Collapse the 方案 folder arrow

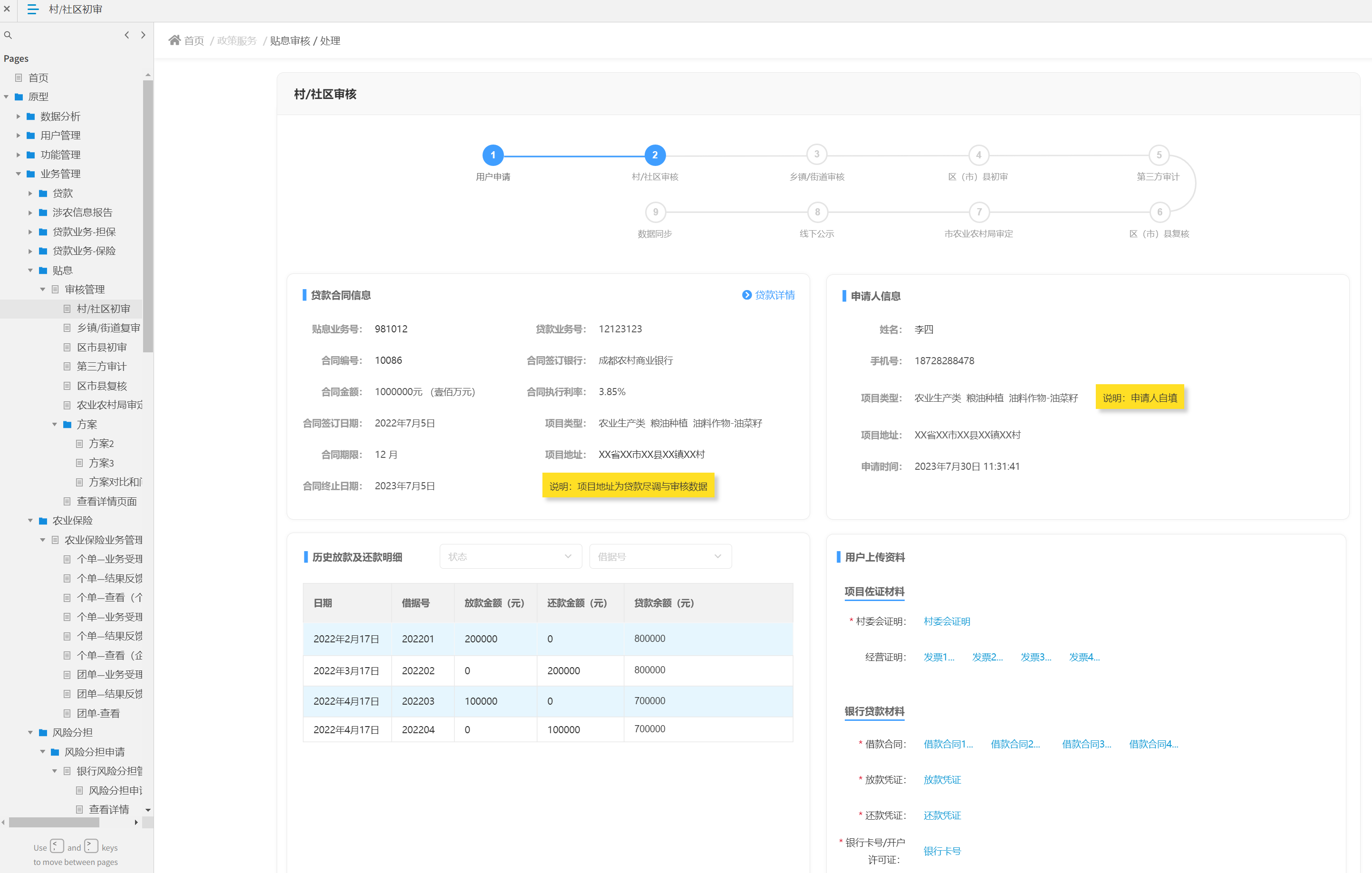(55, 425)
